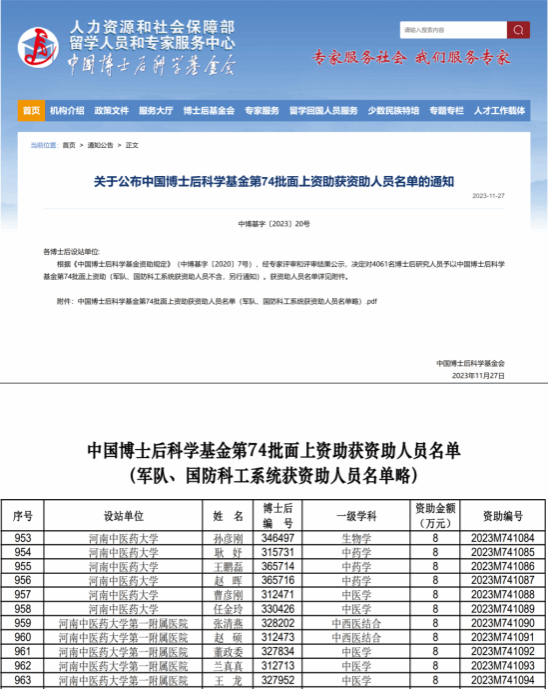This screenshot has height=690, width=548.
Task: Click 河南中医药大学 in row 958
Action: 123,609
